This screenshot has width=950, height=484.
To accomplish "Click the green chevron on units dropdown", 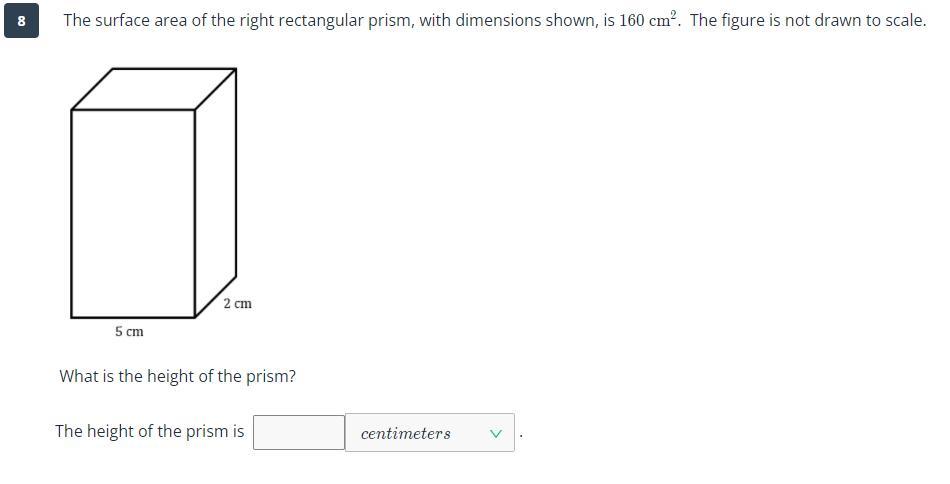I will click(x=496, y=434).
